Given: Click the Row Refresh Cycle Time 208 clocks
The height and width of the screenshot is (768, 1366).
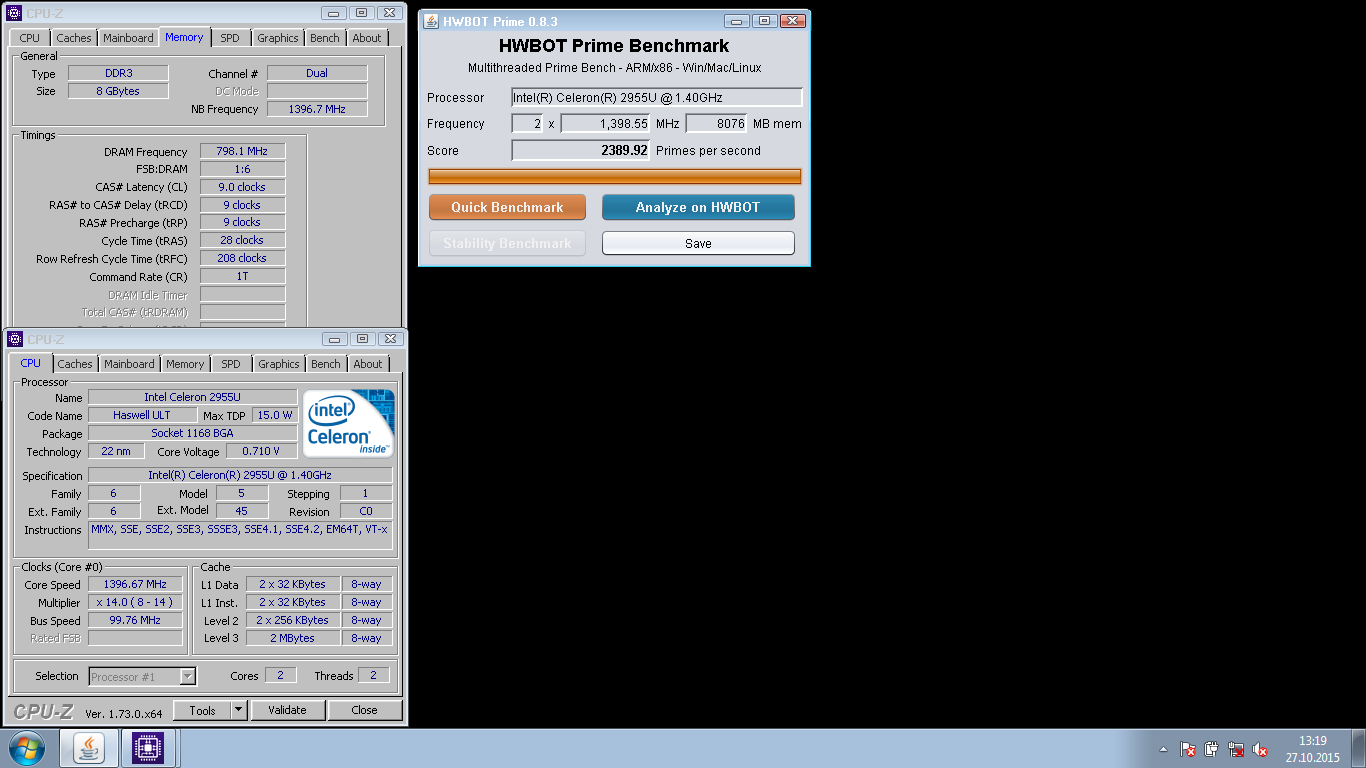Looking at the screenshot, I should coord(242,258).
